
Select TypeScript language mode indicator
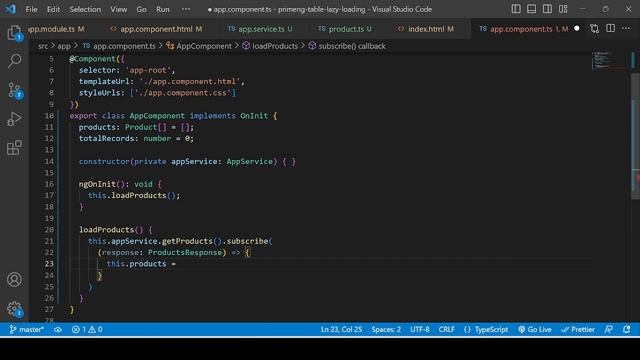pos(486,329)
